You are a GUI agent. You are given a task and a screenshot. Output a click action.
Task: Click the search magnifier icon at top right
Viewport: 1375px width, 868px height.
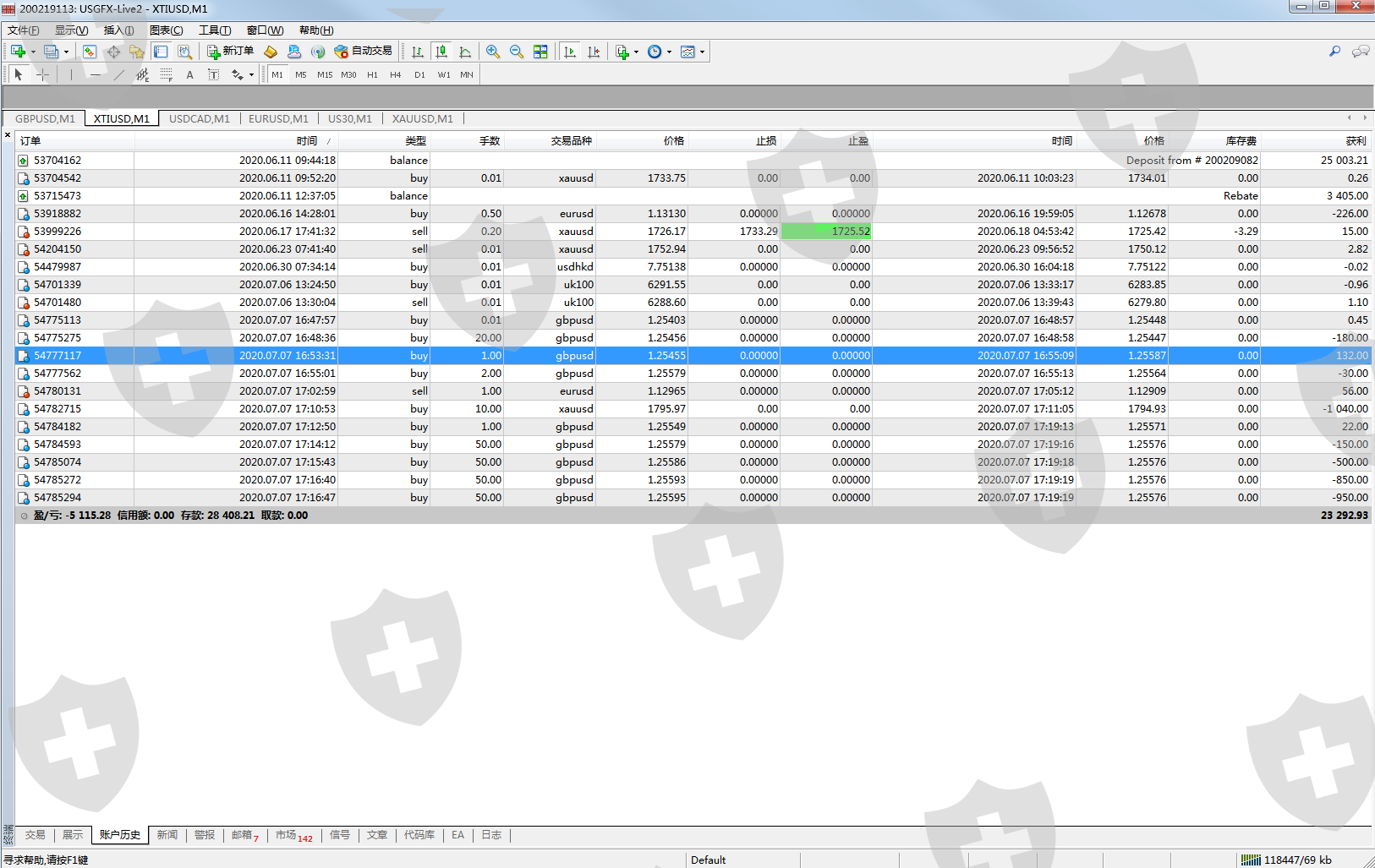click(x=1334, y=52)
